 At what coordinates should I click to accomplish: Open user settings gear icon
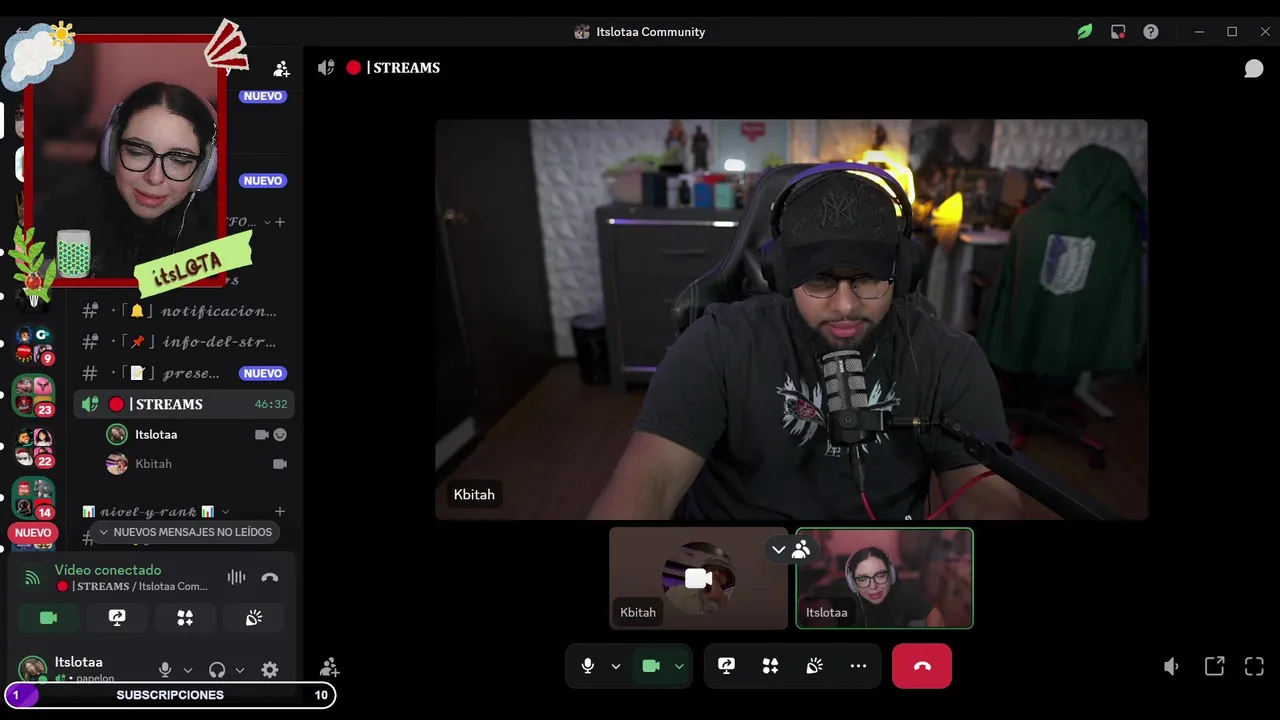(269, 670)
